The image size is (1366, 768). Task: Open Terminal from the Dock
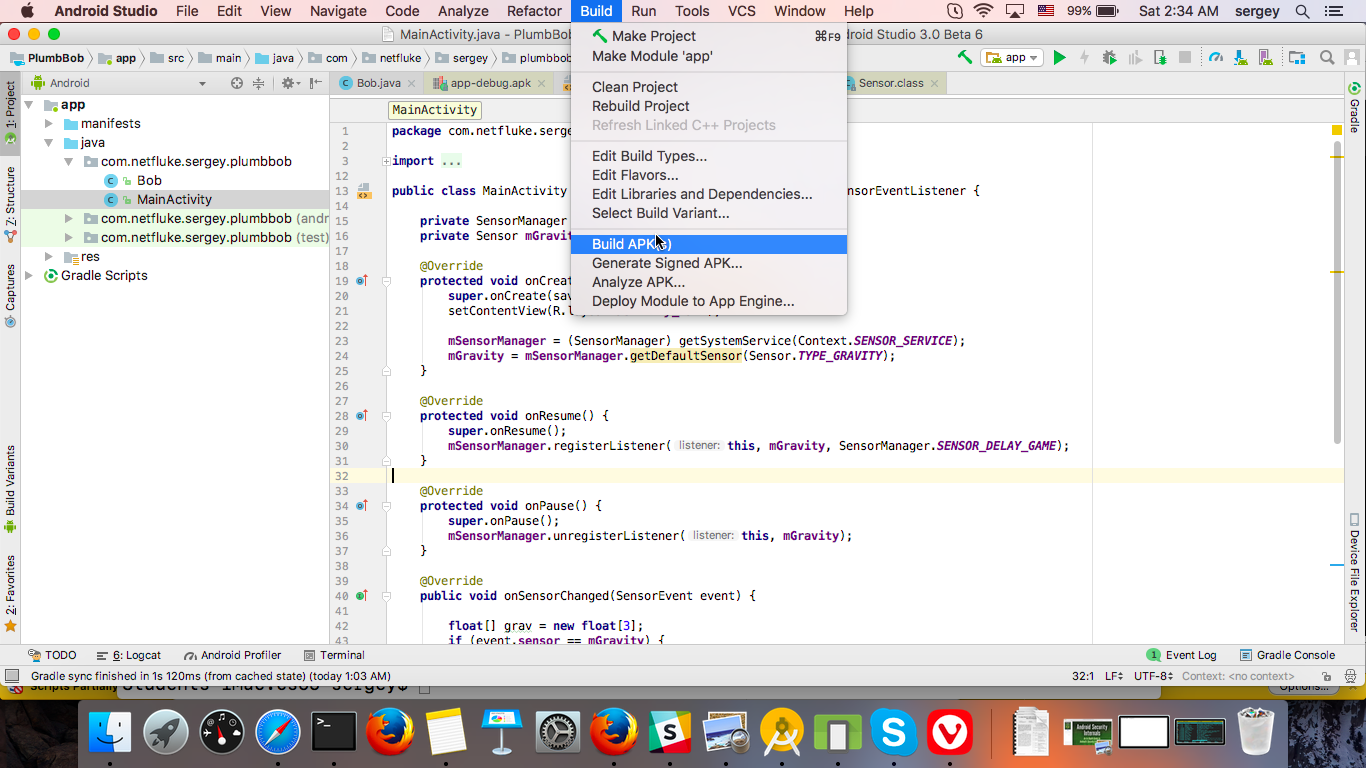pos(334,732)
